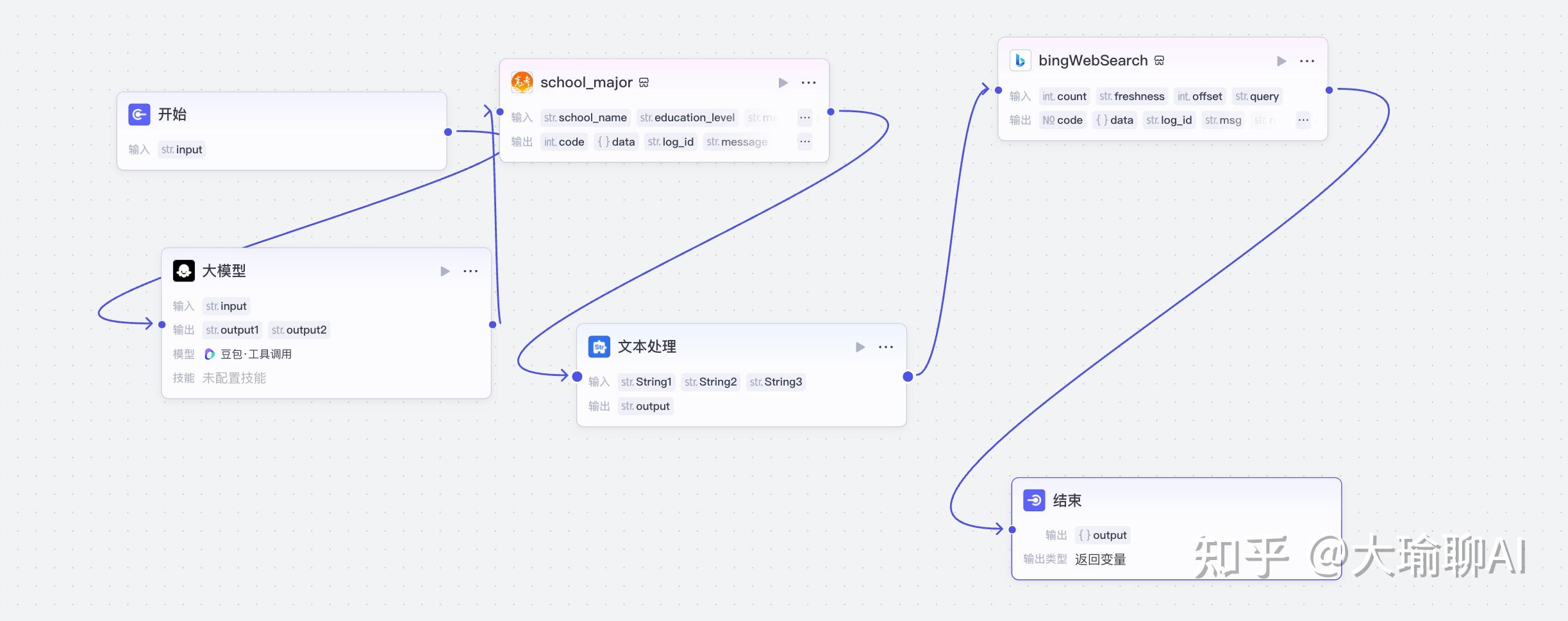Screen dimensions: 1568x621
Task: Select the str.input tag on 开始 node
Action: tap(181, 149)
